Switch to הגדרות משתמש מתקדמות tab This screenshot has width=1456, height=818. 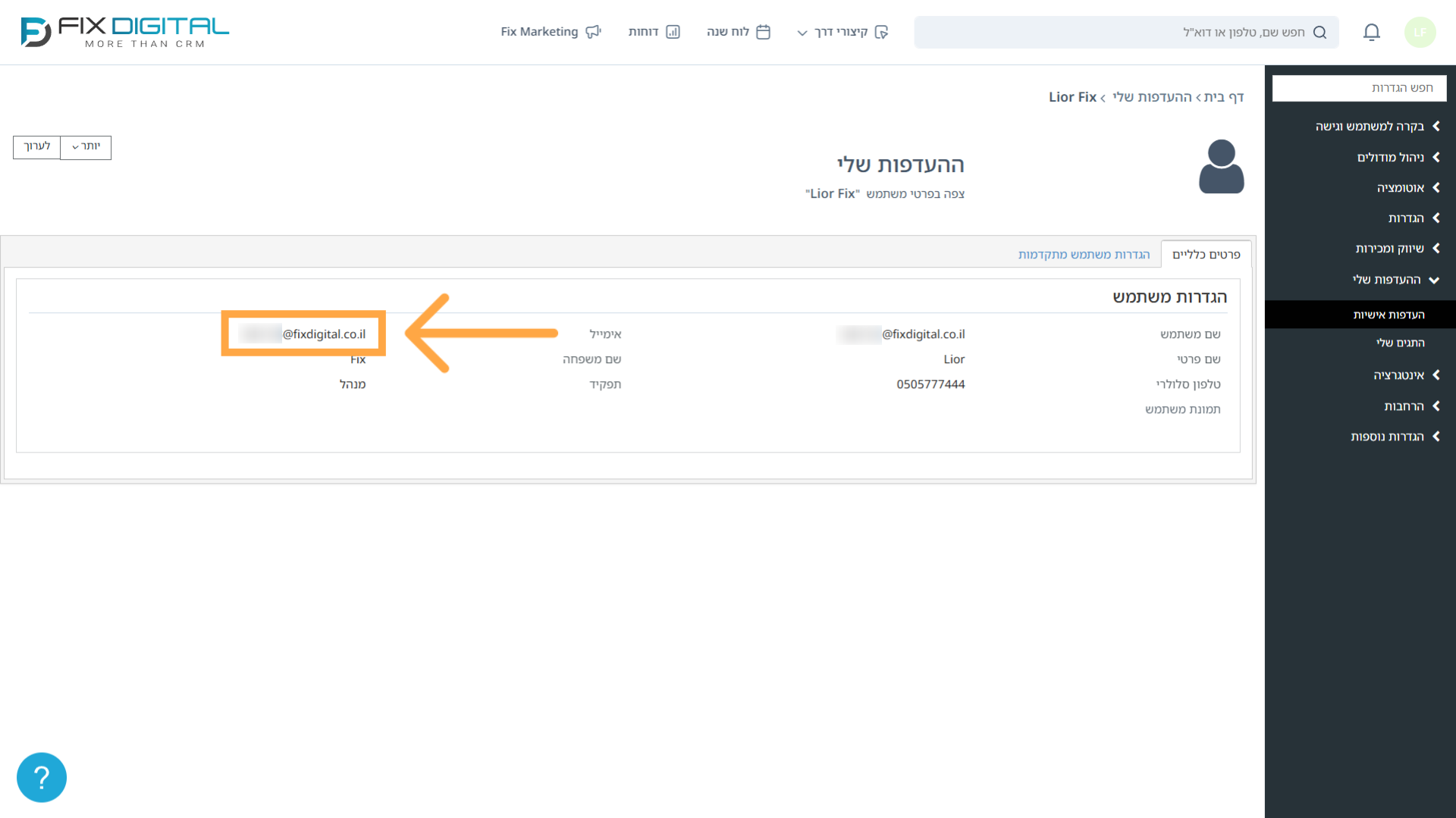[1084, 254]
